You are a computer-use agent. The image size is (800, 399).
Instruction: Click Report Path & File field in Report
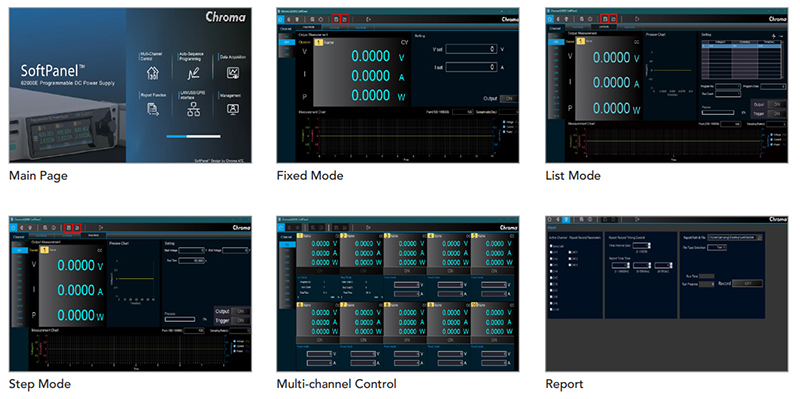(732, 237)
